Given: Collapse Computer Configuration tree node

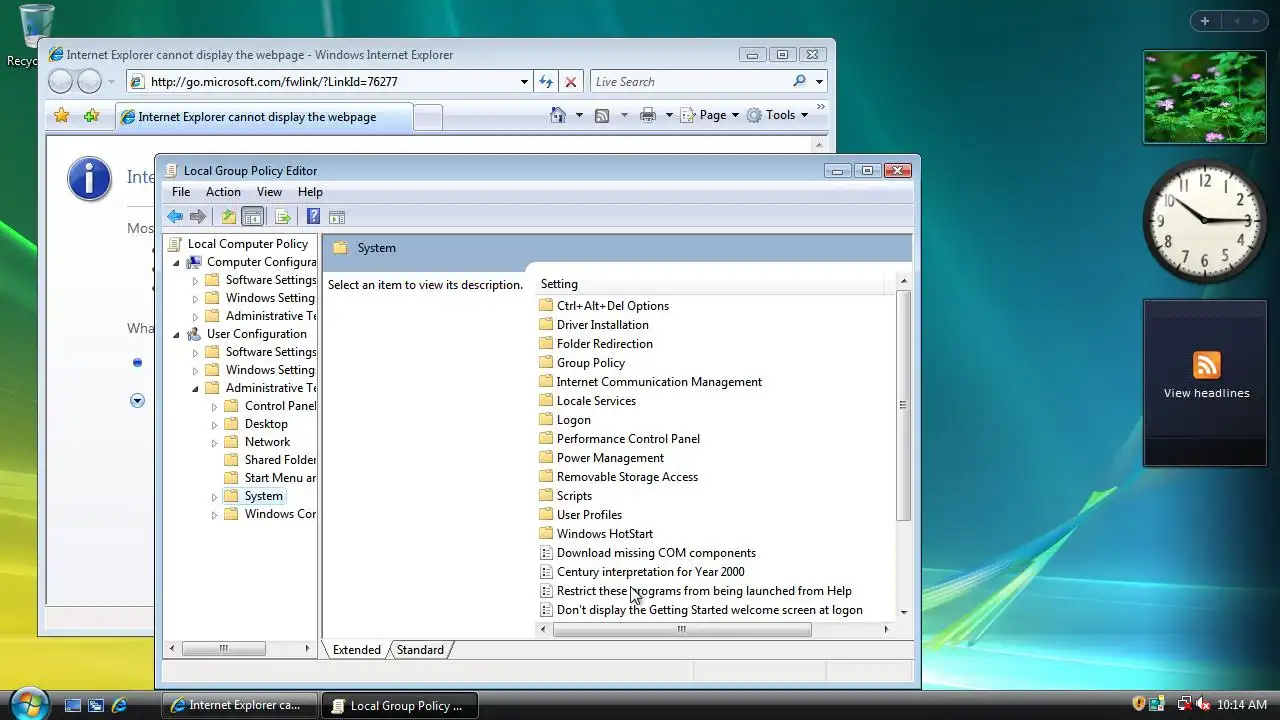Looking at the screenshot, I should 176,263.
